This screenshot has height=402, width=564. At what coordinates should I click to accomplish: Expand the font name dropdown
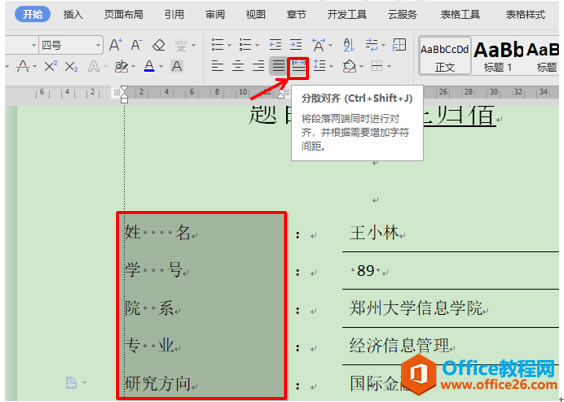[34, 45]
